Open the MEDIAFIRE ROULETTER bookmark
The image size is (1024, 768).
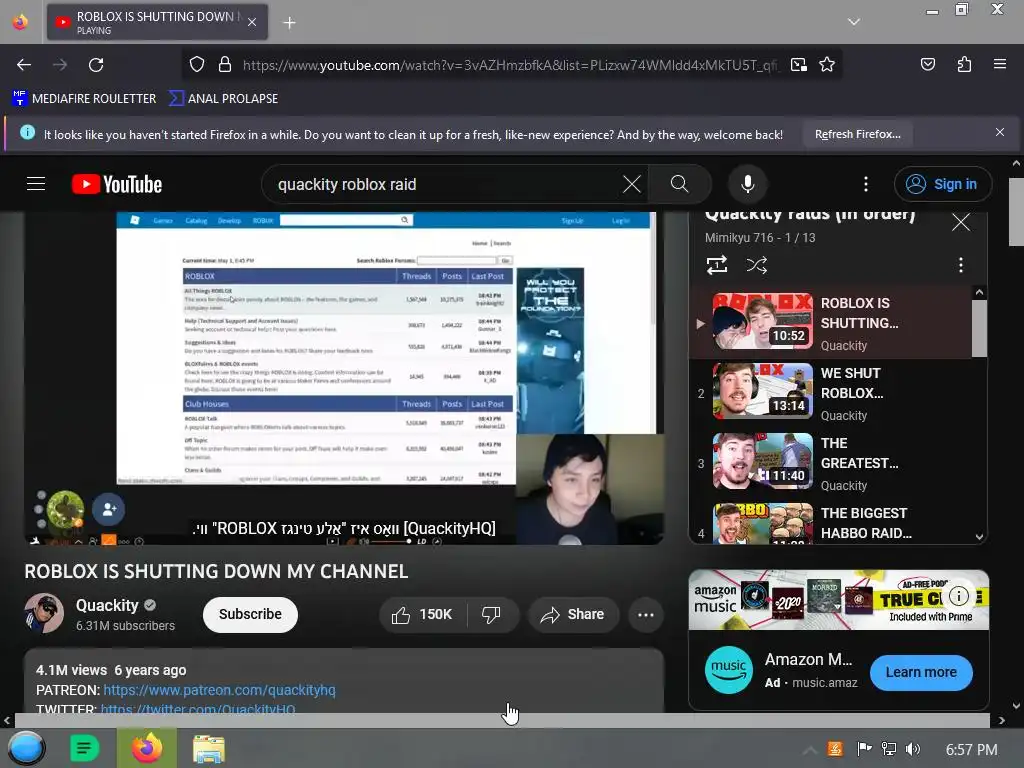coord(84,99)
